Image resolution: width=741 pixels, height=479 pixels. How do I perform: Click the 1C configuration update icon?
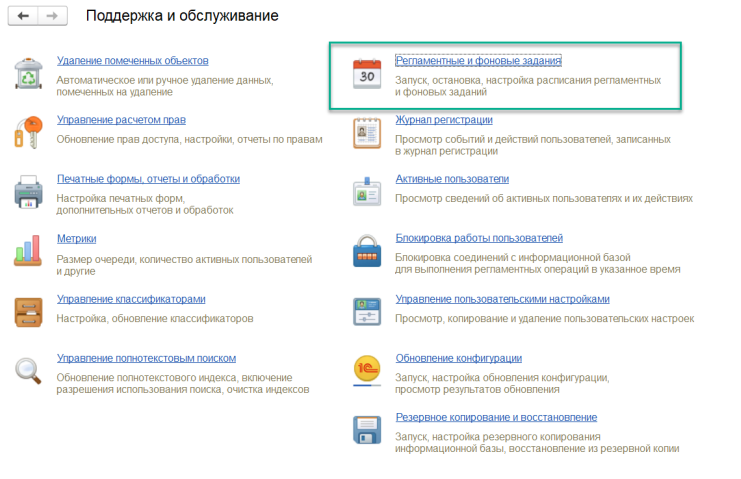(x=367, y=370)
